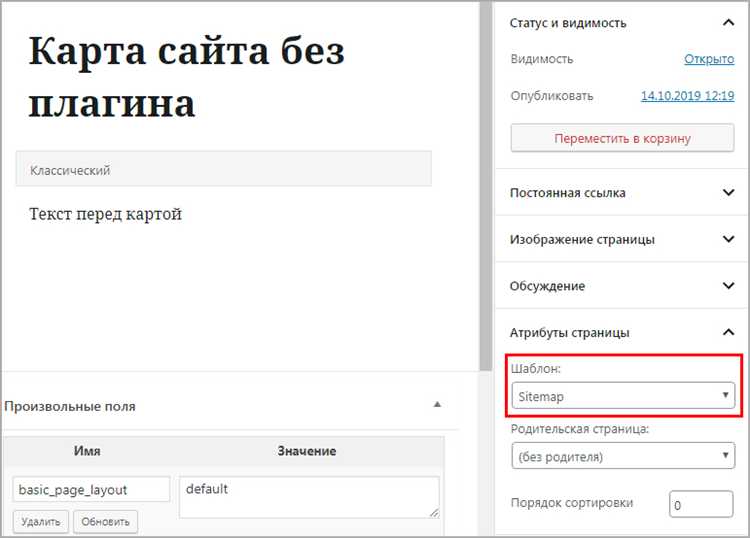The height and width of the screenshot is (538, 750).
Task: Expand the Постоянная ссылка section
Action: [x=621, y=193]
